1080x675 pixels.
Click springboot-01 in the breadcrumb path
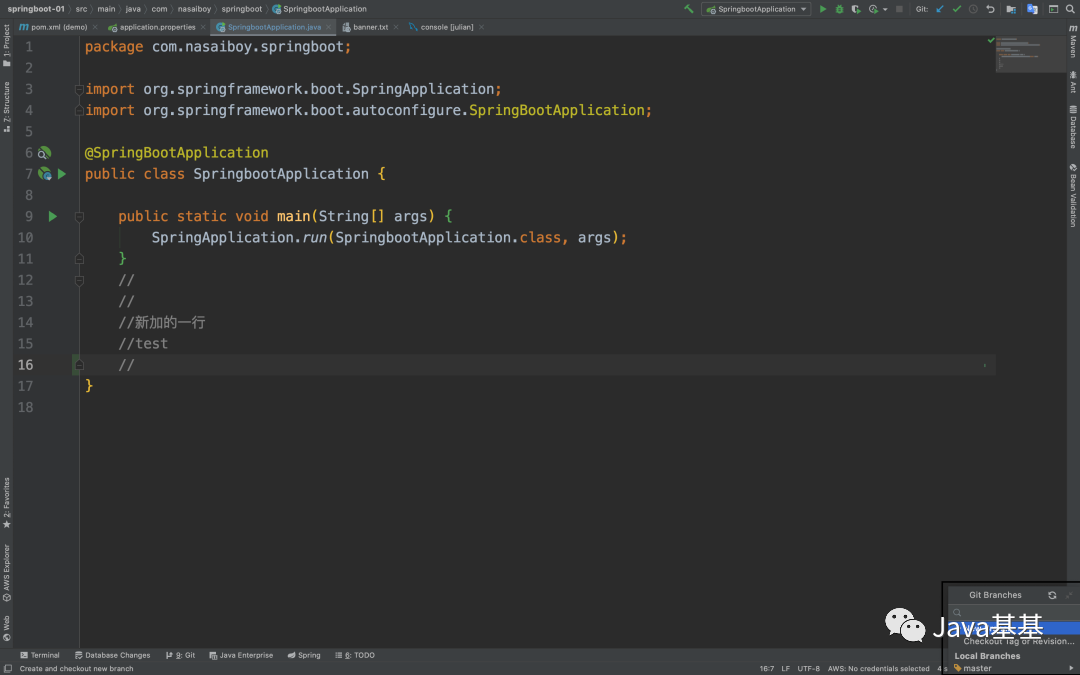pos(36,9)
